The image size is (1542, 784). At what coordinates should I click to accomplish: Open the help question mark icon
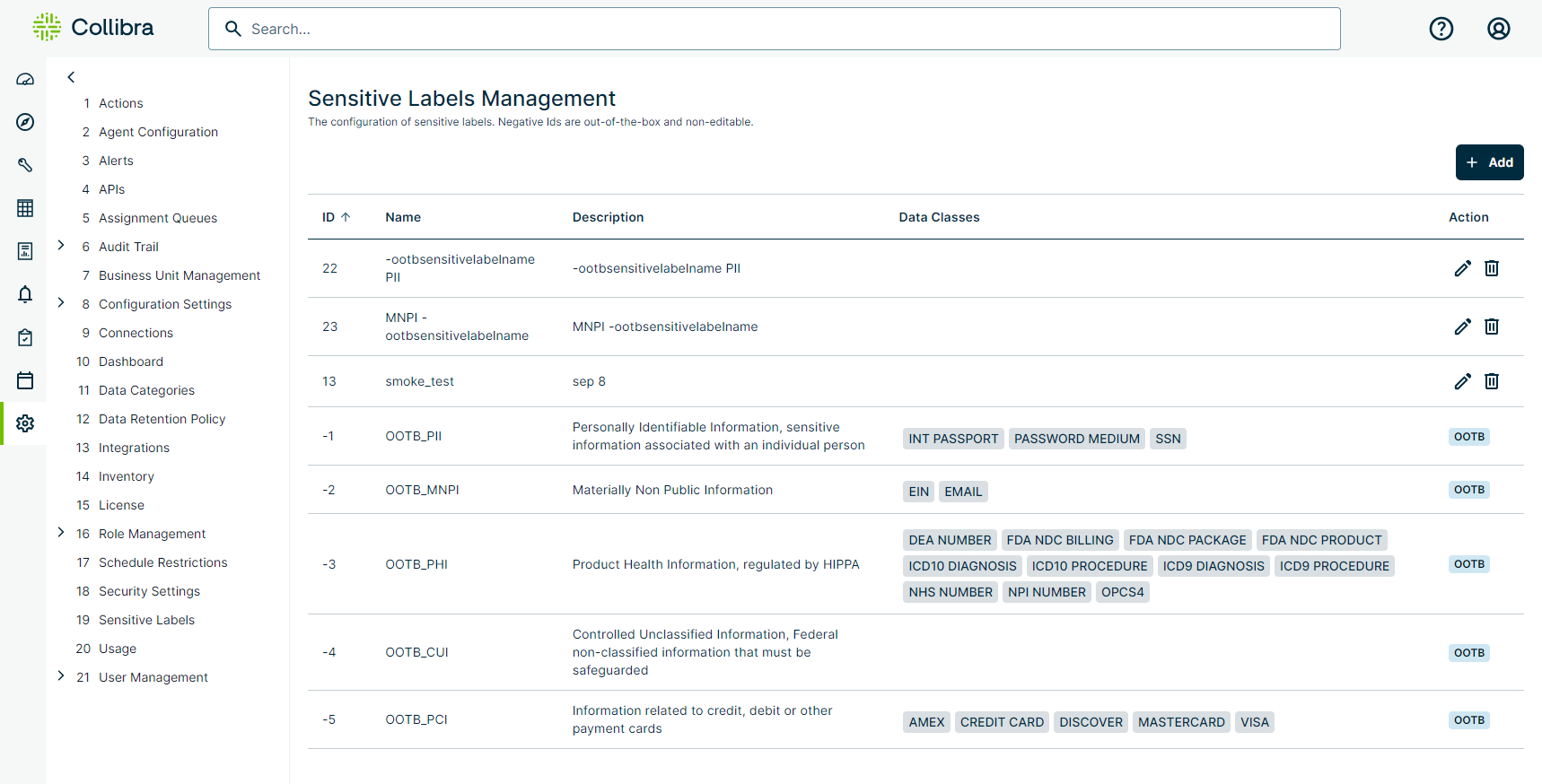point(1441,29)
